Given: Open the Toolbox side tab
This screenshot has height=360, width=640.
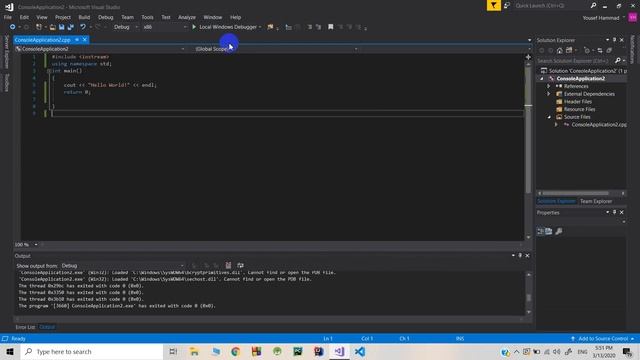Looking at the screenshot, I should pyautogui.click(x=6, y=82).
